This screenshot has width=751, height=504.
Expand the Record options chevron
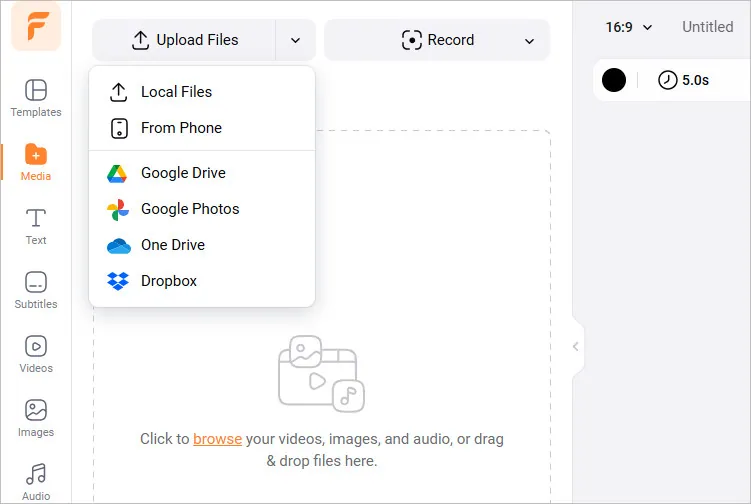pyautogui.click(x=529, y=41)
